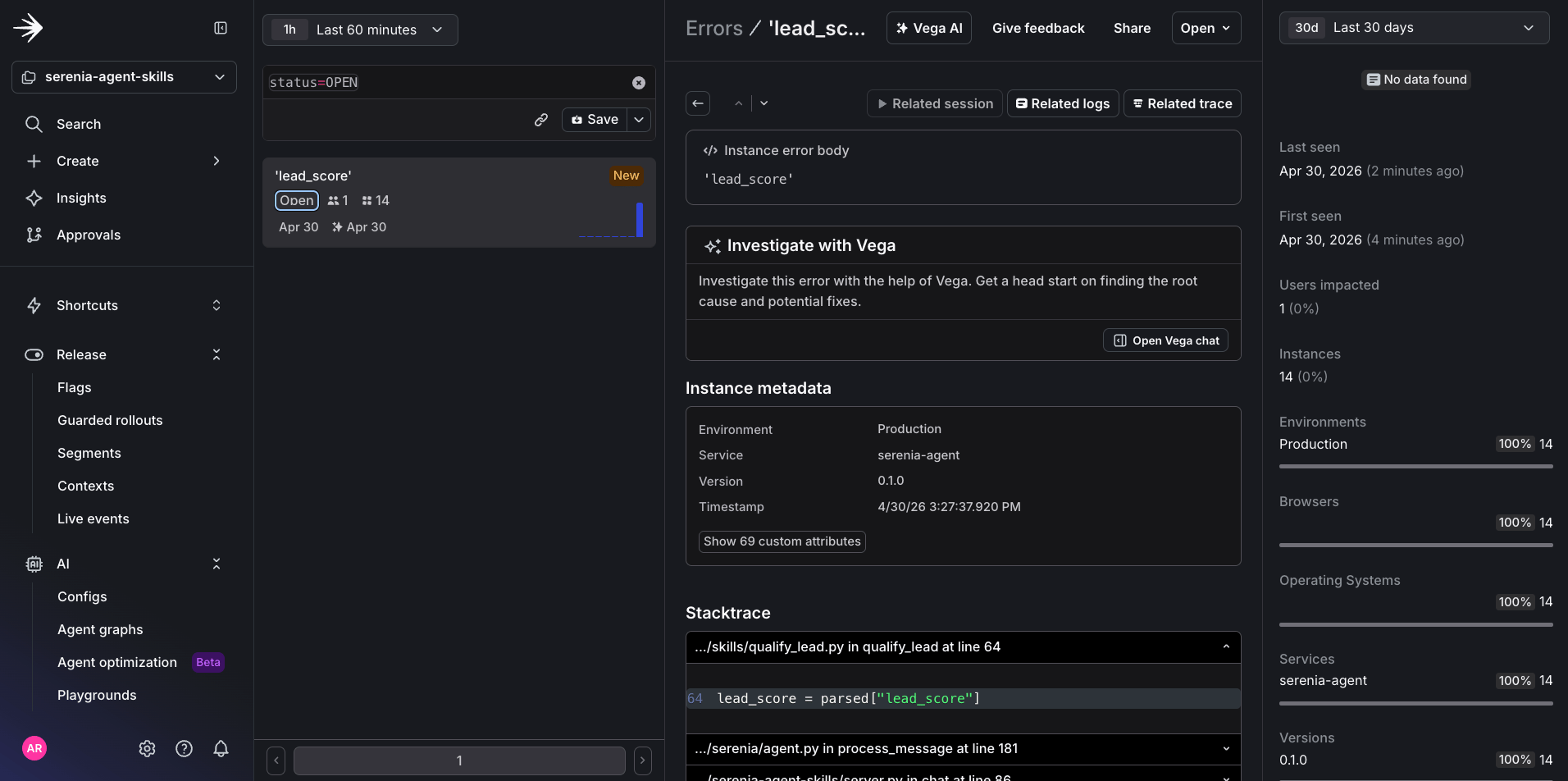Open Last 60 minutes time dropdown

360,30
